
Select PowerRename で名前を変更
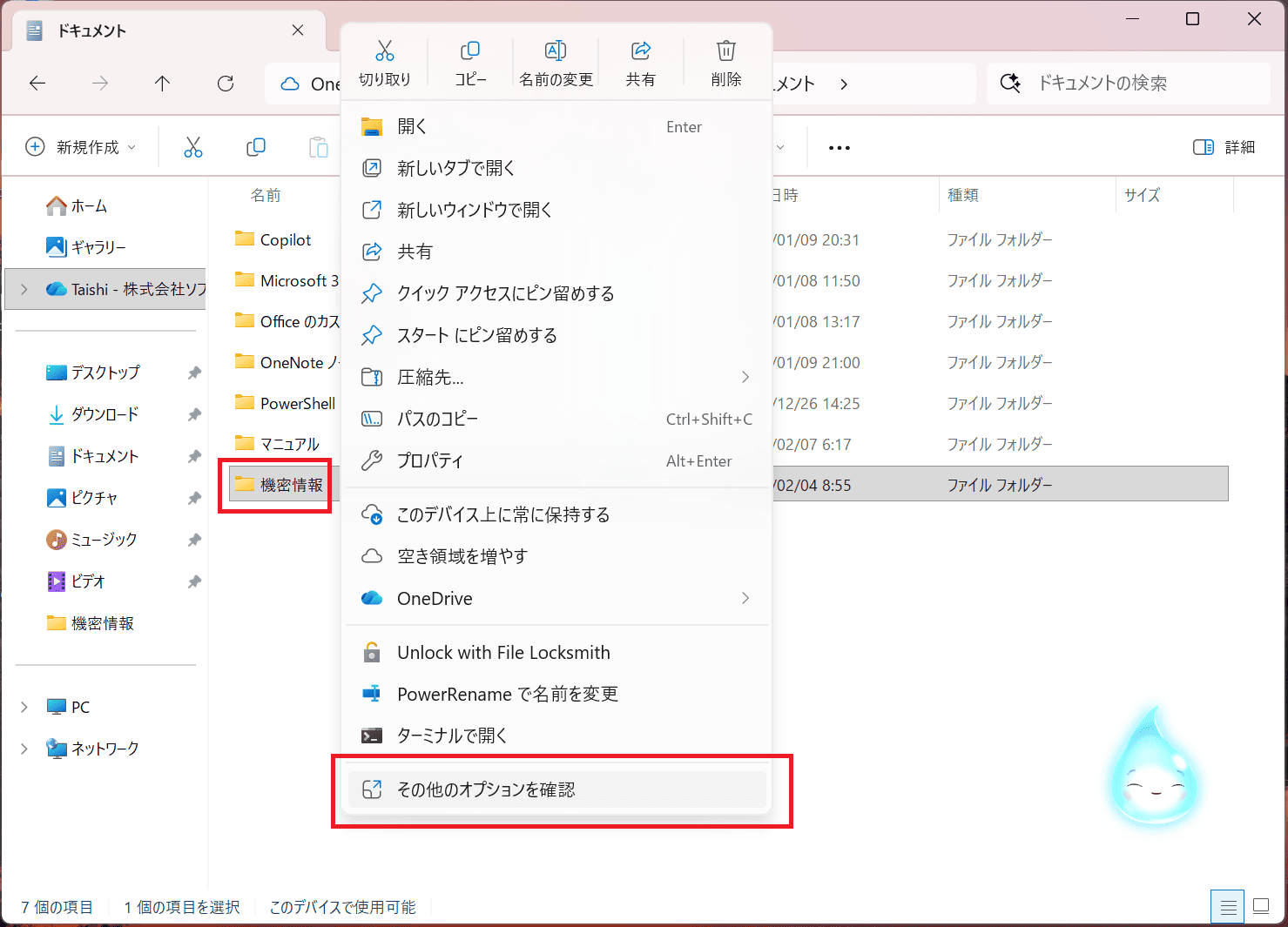(x=557, y=694)
